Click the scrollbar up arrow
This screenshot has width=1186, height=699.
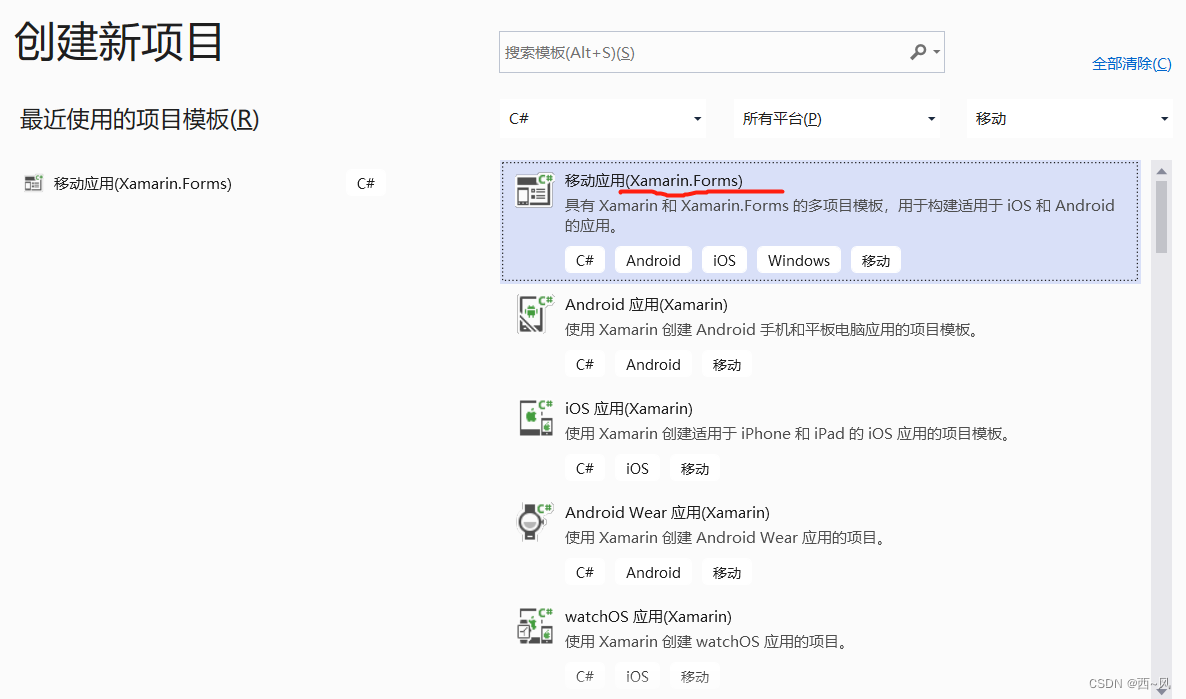(x=1161, y=172)
